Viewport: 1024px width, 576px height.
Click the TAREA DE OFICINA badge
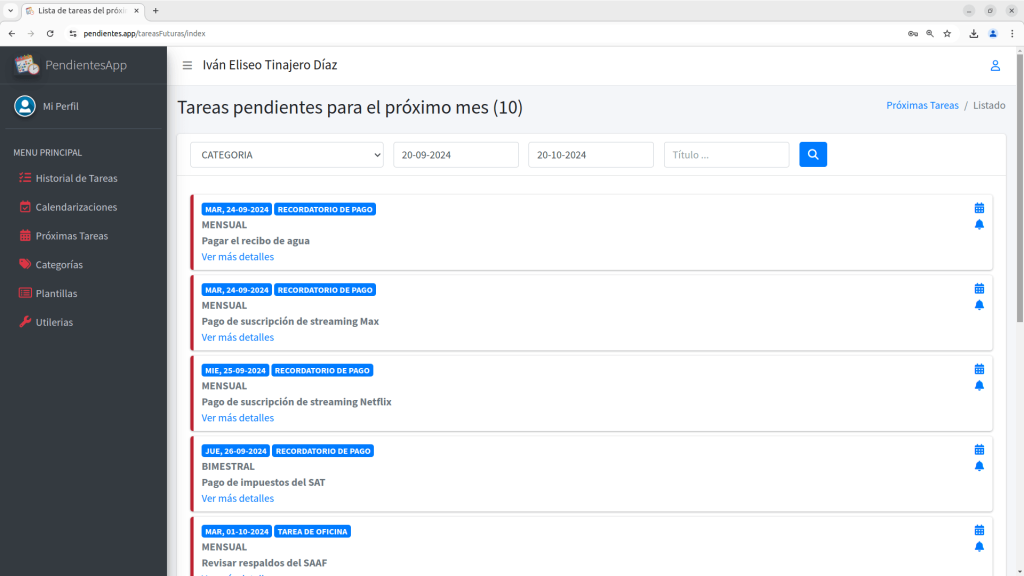312,532
